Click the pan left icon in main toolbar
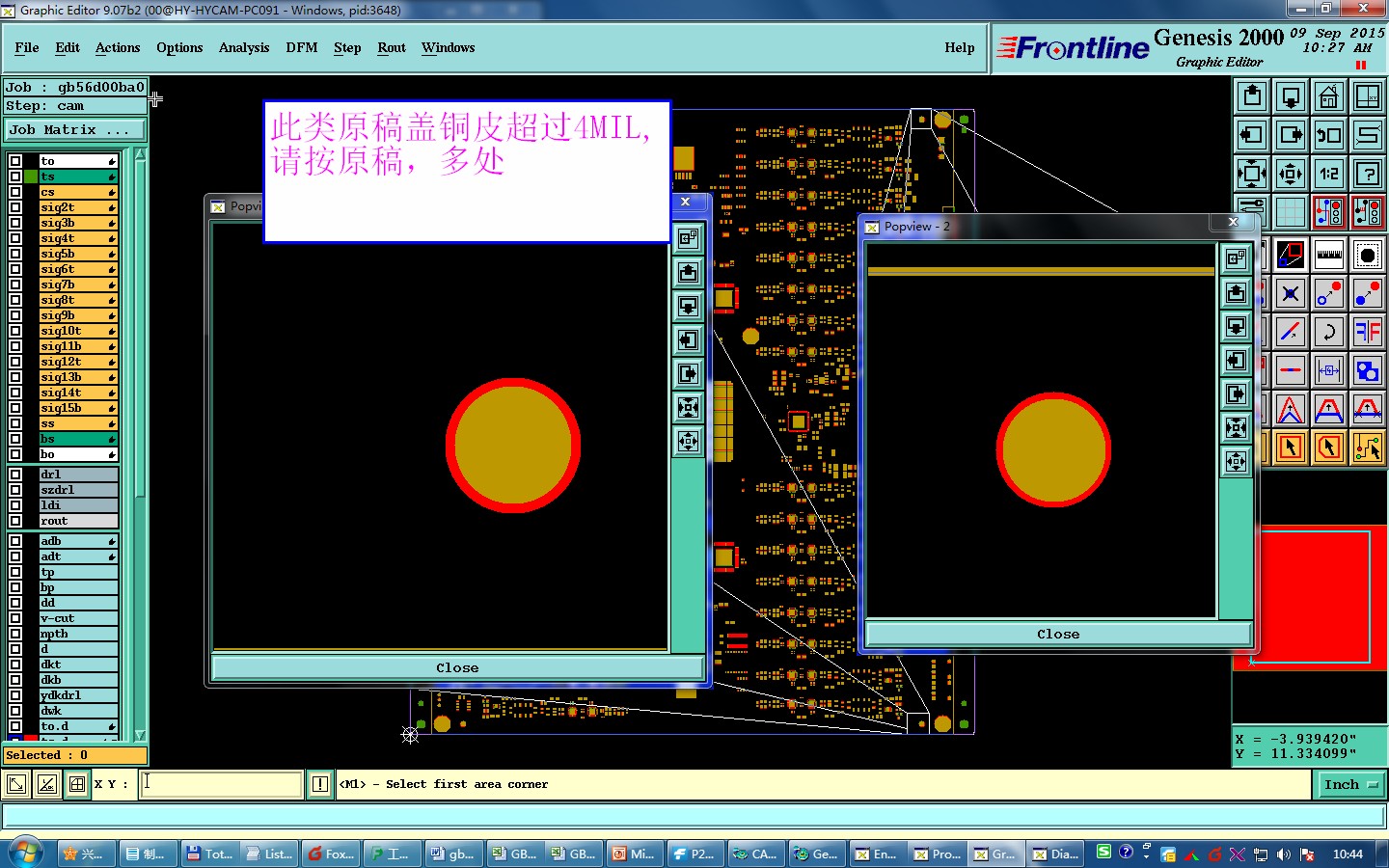The width and height of the screenshot is (1389, 868). (1252, 135)
